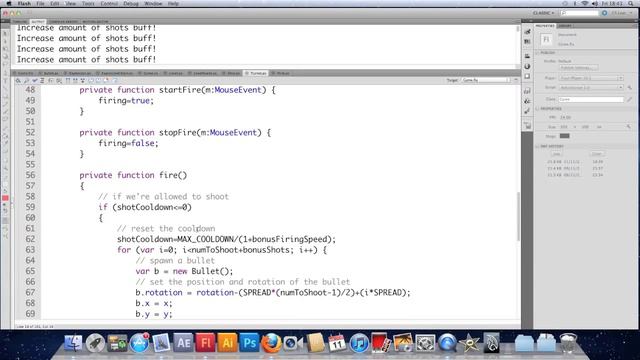Image resolution: width=640 pixels, height=360 pixels.
Task: Open Adobe Photoshop from the Dock
Action: pyautogui.click(x=249, y=342)
